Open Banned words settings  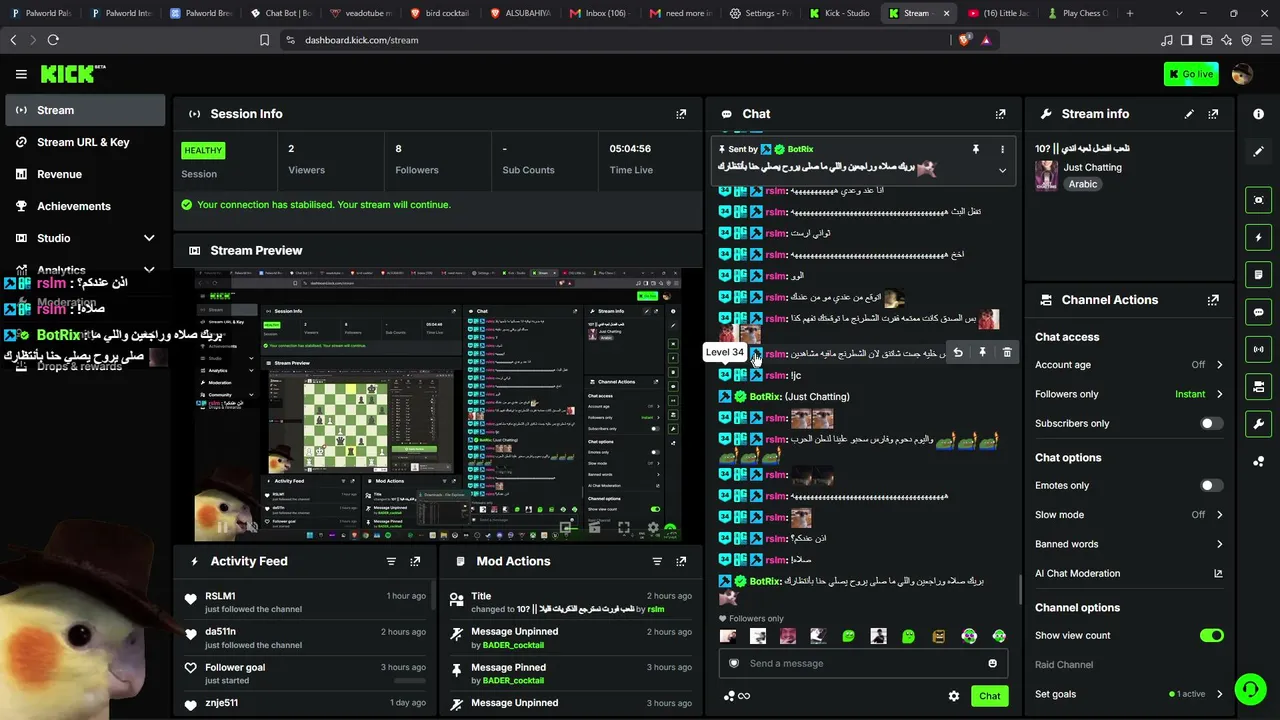click(1129, 544)
